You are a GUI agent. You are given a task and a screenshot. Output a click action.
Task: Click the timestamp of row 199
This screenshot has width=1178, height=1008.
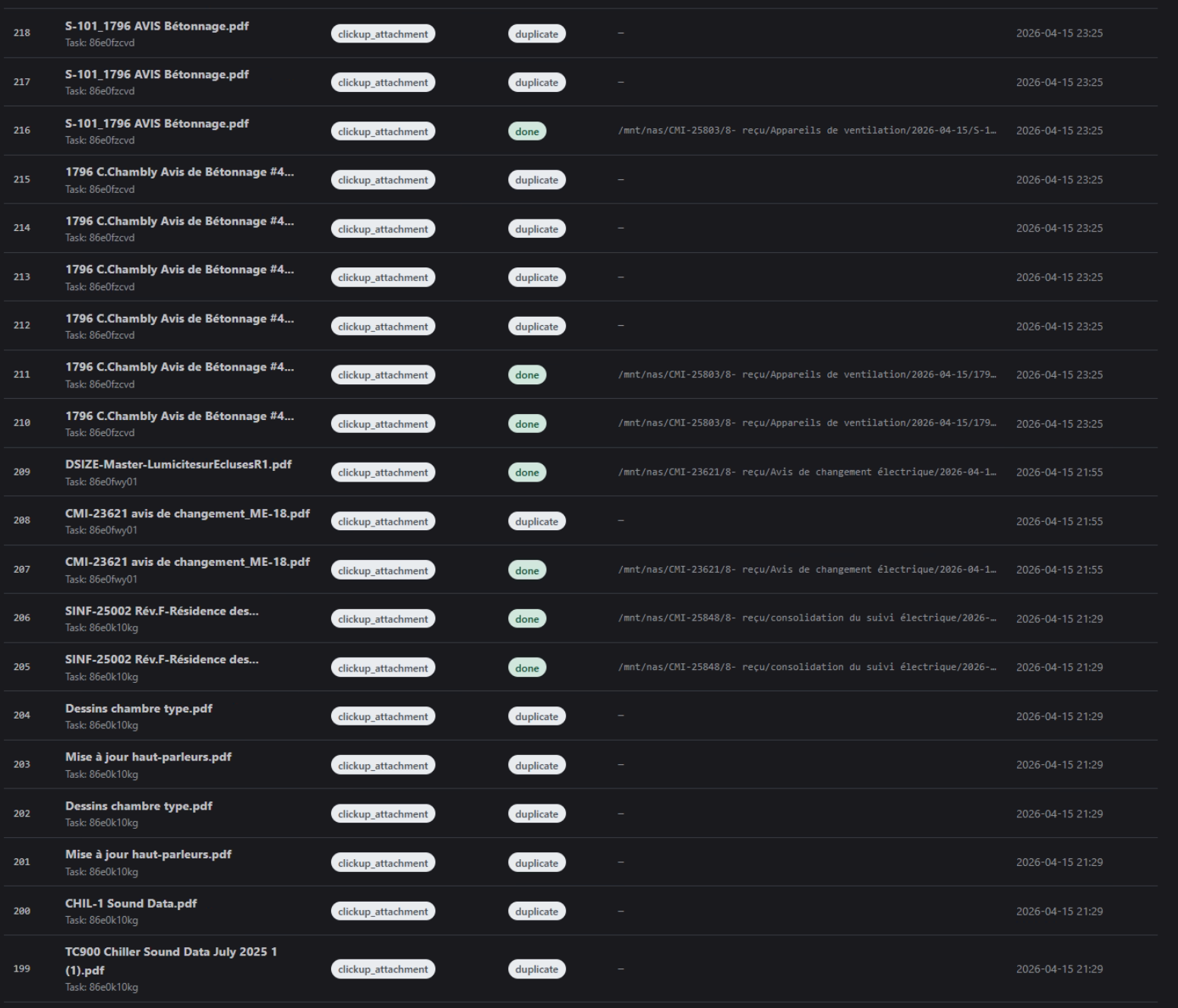click(1059, 969)
